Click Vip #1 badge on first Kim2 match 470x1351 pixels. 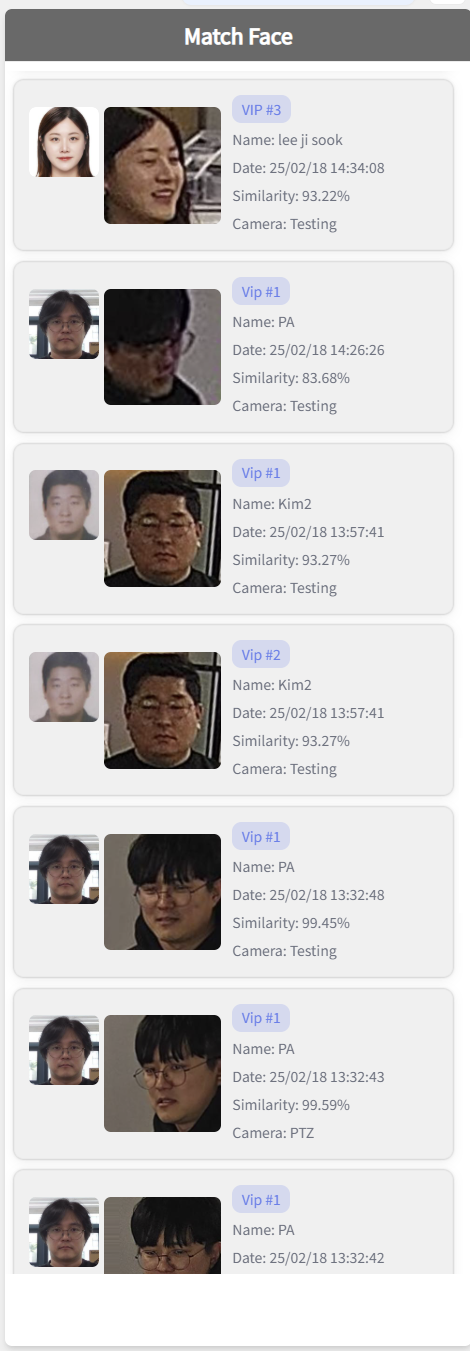coord(261,473)
